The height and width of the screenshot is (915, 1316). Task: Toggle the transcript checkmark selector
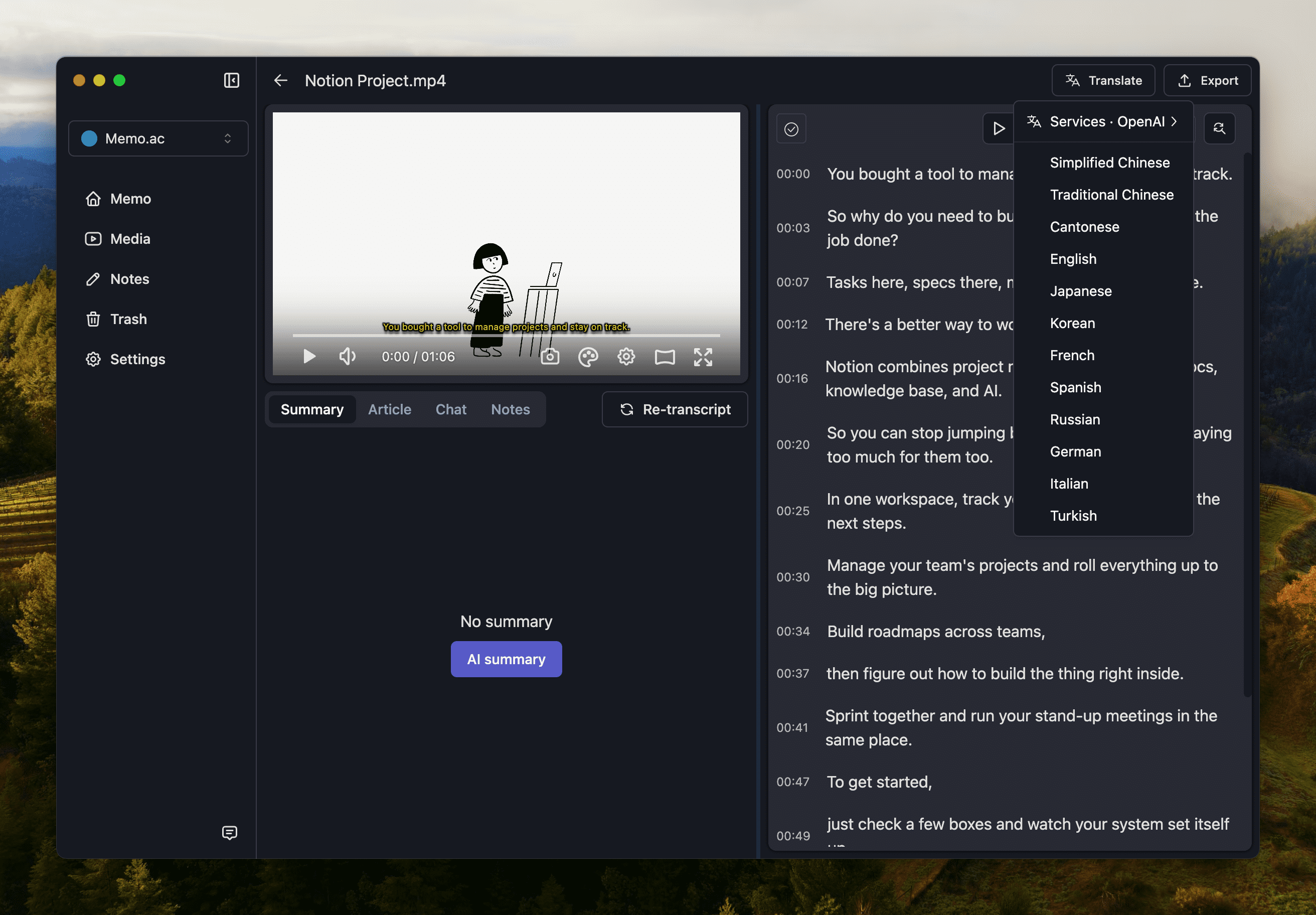coord(791,129)
